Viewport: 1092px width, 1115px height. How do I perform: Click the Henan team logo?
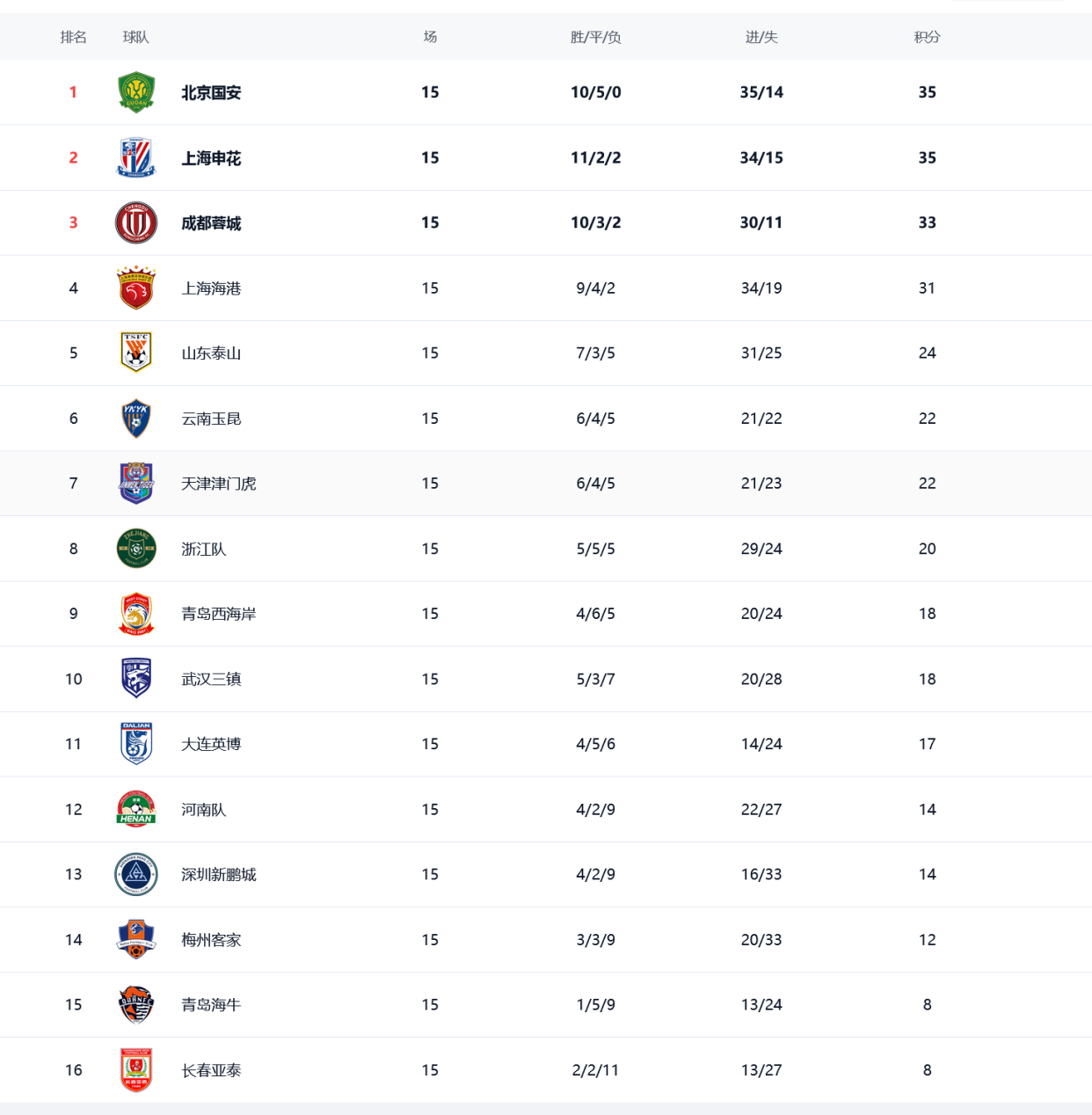[136, 809]
